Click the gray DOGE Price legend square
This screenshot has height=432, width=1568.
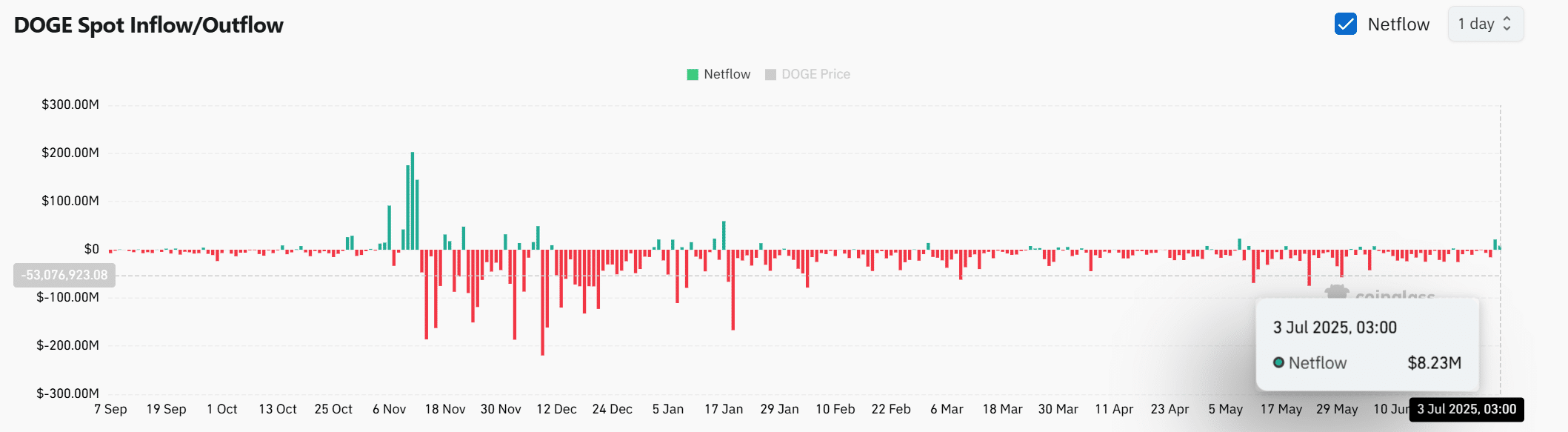tap(770, 74)
